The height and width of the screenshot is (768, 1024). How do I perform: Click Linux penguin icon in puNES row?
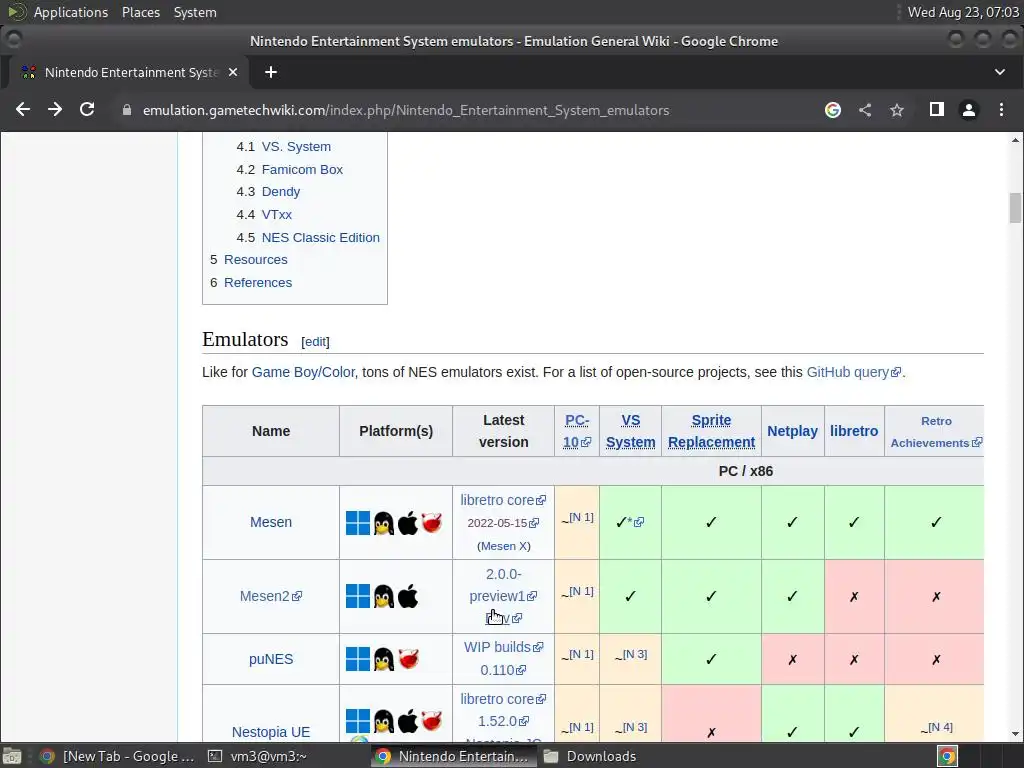[x=383, y=659]
